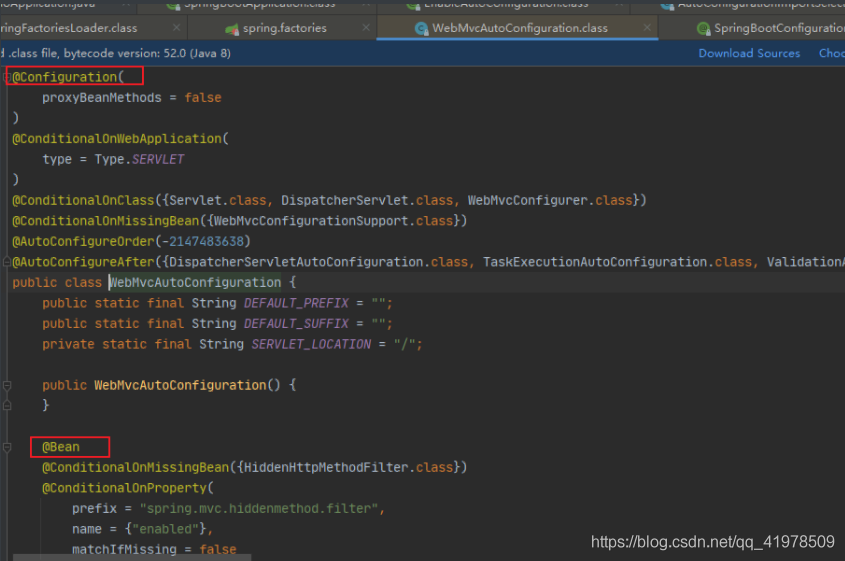The height and width of the screenshot is (561, 845).
Task: Click the Choose Sources link
Action: tap(831, 53)
